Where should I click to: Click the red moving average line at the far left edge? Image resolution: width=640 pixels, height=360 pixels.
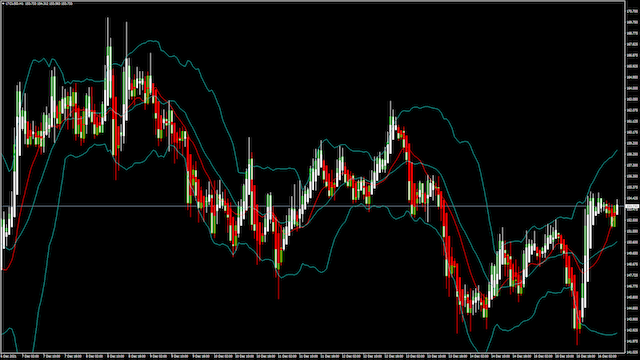(x=4, y=269)
